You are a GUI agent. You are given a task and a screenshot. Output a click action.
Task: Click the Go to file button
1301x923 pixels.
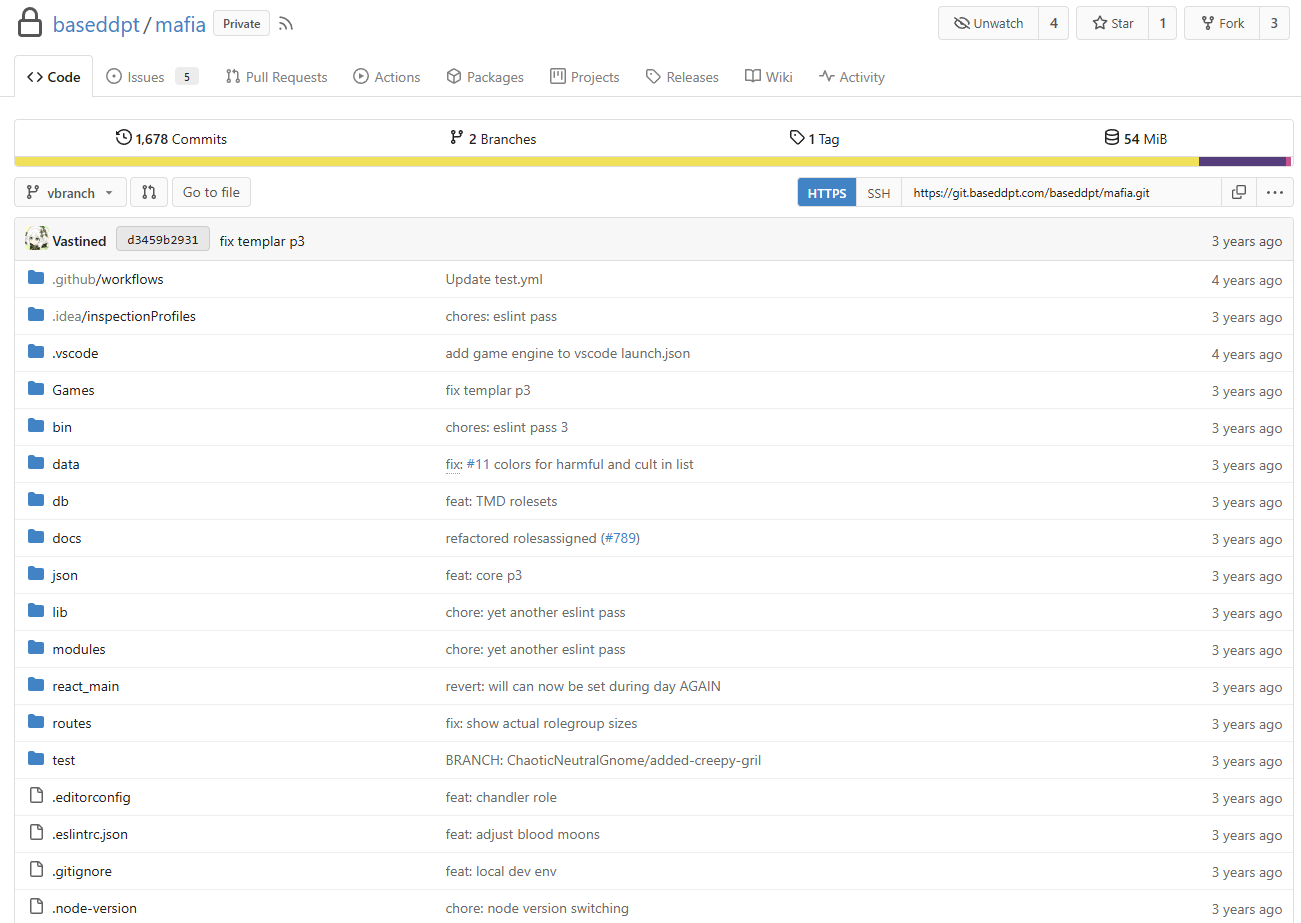(x=211, y=193)
